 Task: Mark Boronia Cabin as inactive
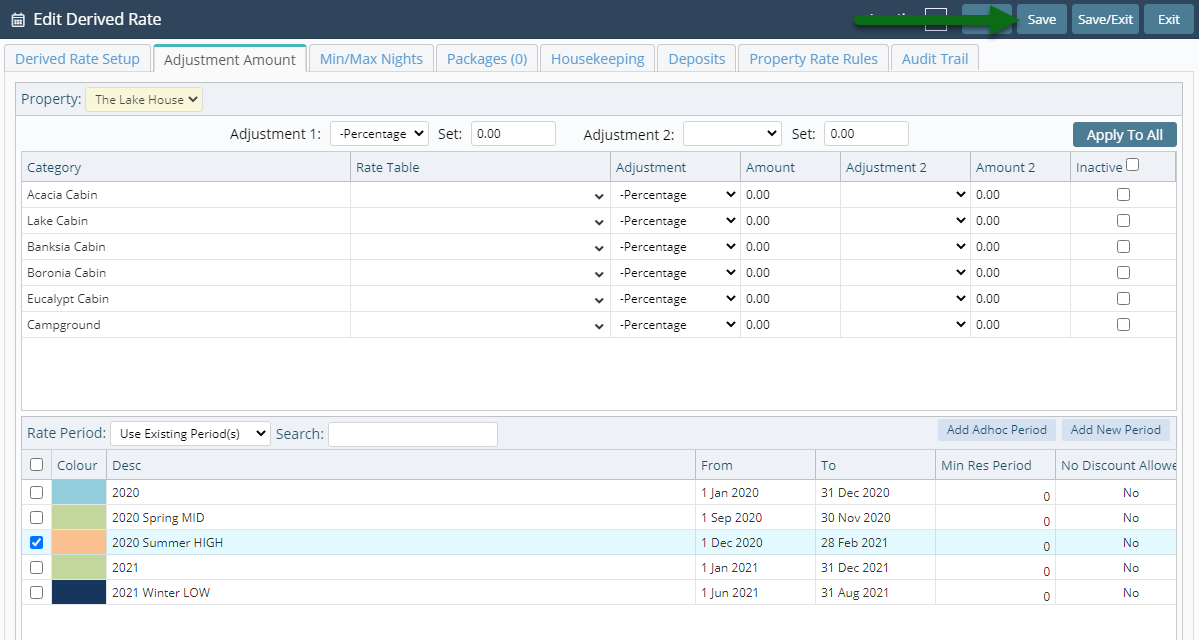(x=1123, y=273)
